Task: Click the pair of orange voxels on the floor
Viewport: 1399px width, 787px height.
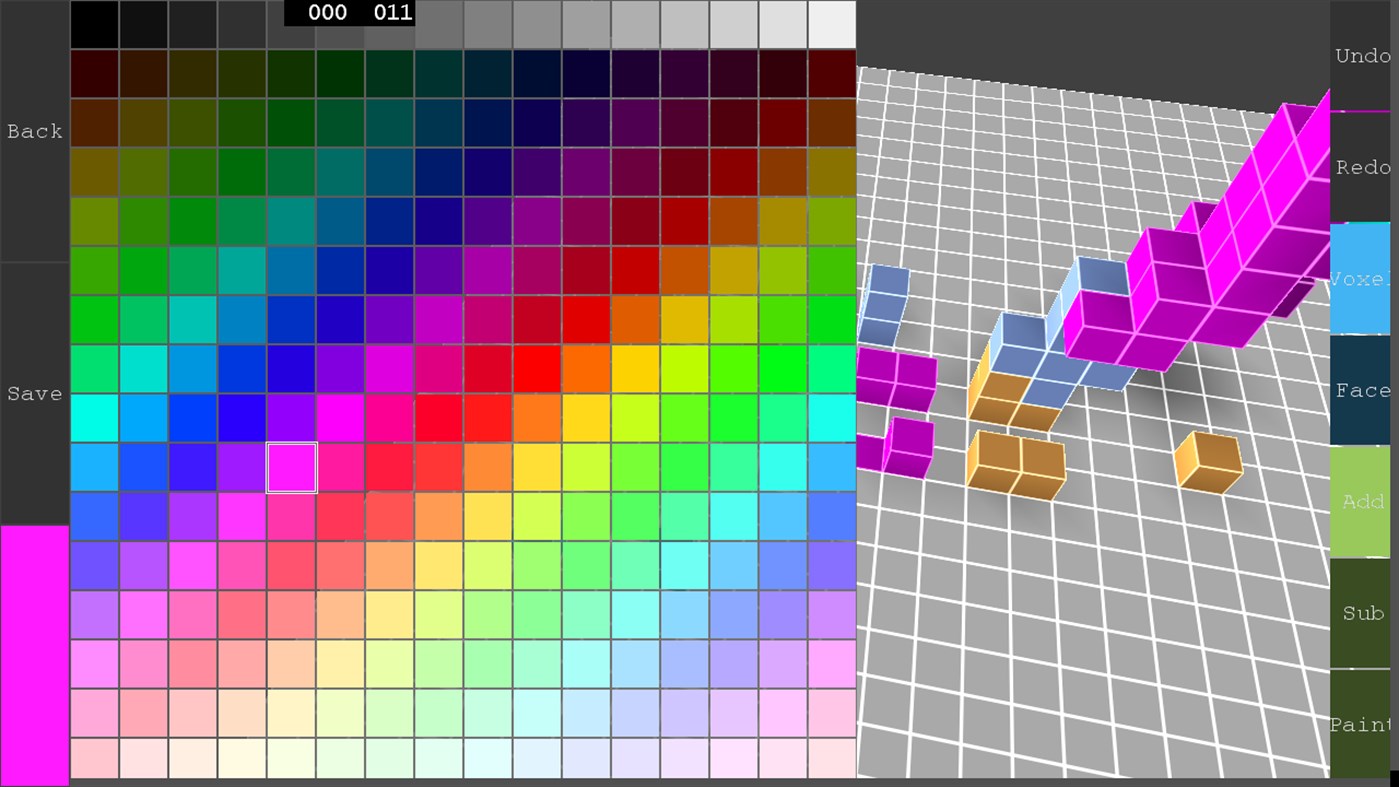Action: click(x=1015, y=466)
